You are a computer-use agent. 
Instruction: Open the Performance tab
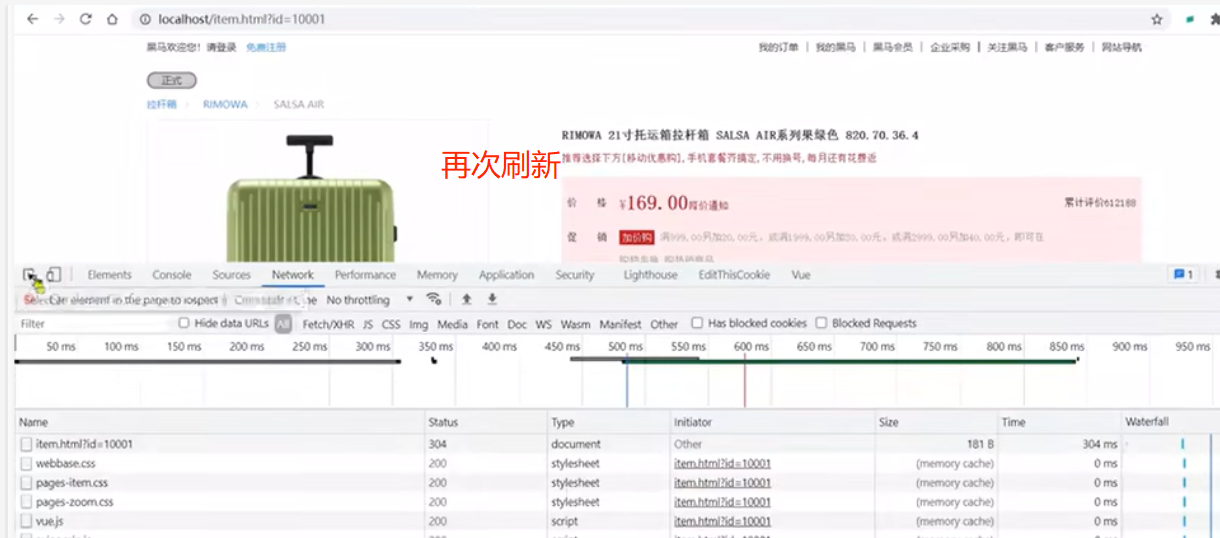(365, 275)
